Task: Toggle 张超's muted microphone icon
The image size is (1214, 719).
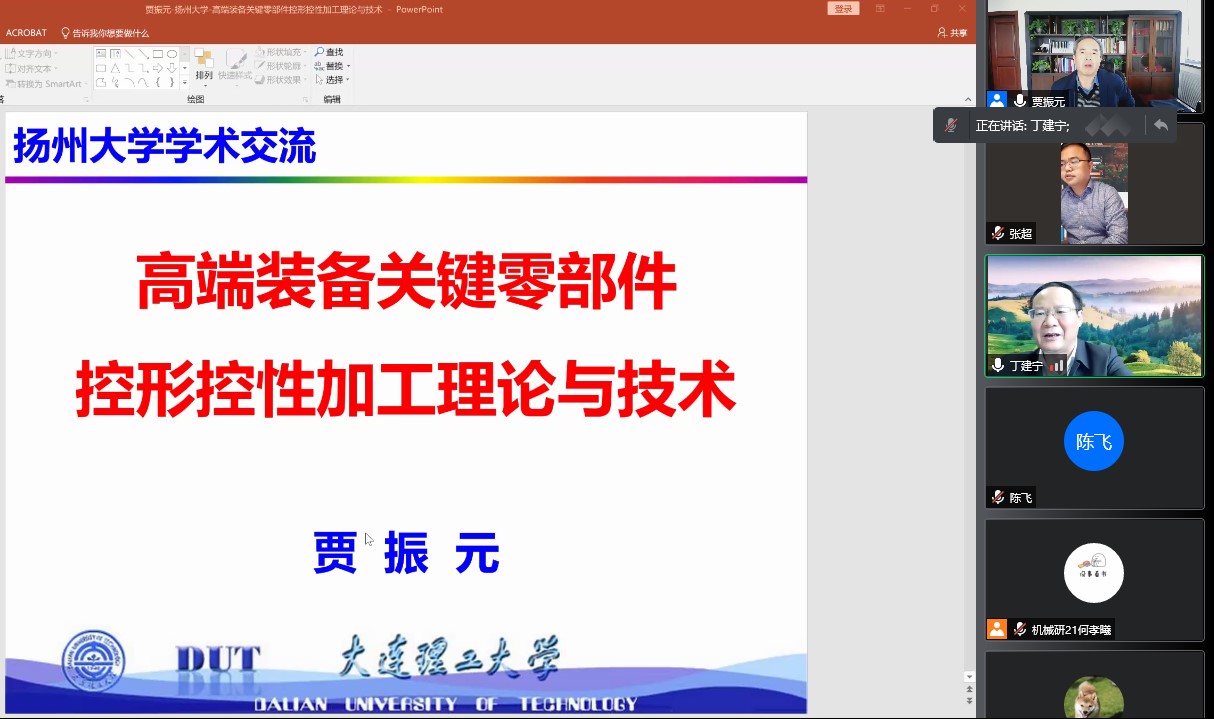Action: [997, 233]
